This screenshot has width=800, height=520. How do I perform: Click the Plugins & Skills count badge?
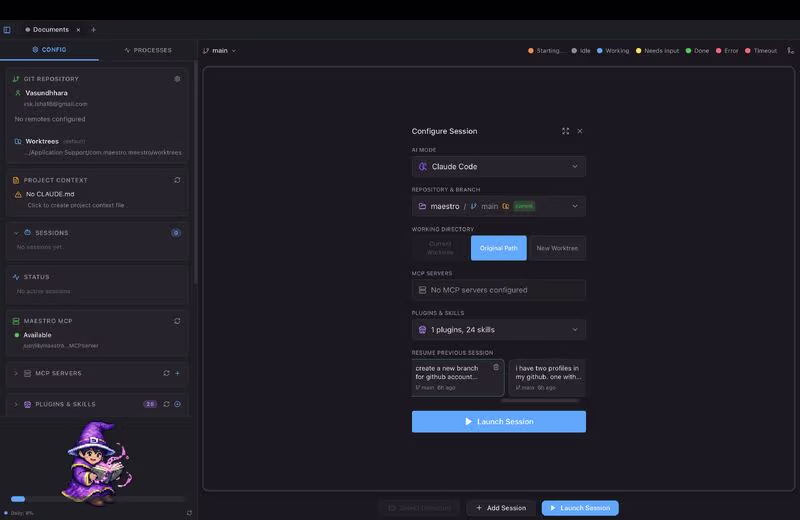[150, 404]
